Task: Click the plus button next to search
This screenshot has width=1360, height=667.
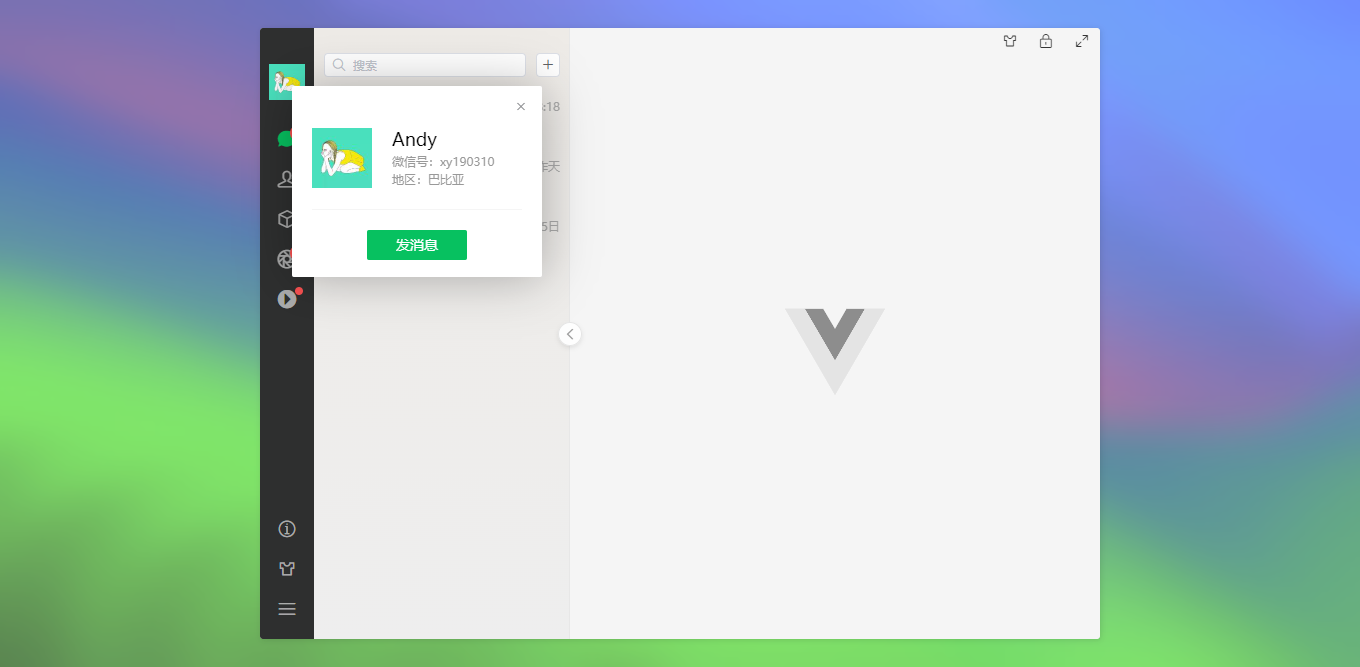Action: [548, 65]
